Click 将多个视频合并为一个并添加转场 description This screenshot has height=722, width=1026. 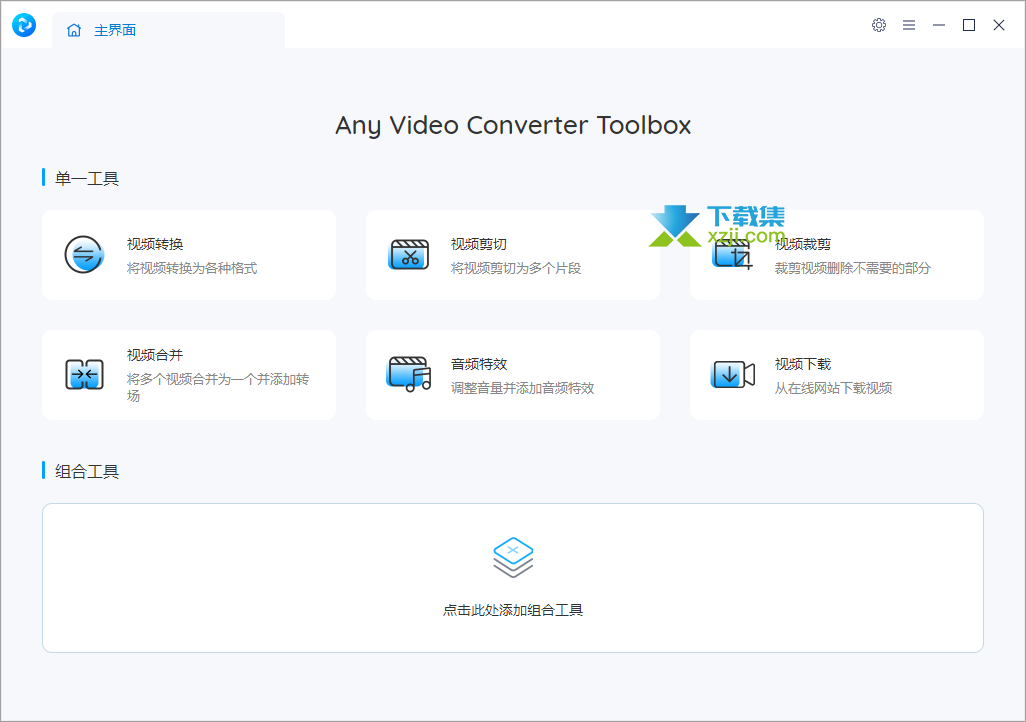218,388
